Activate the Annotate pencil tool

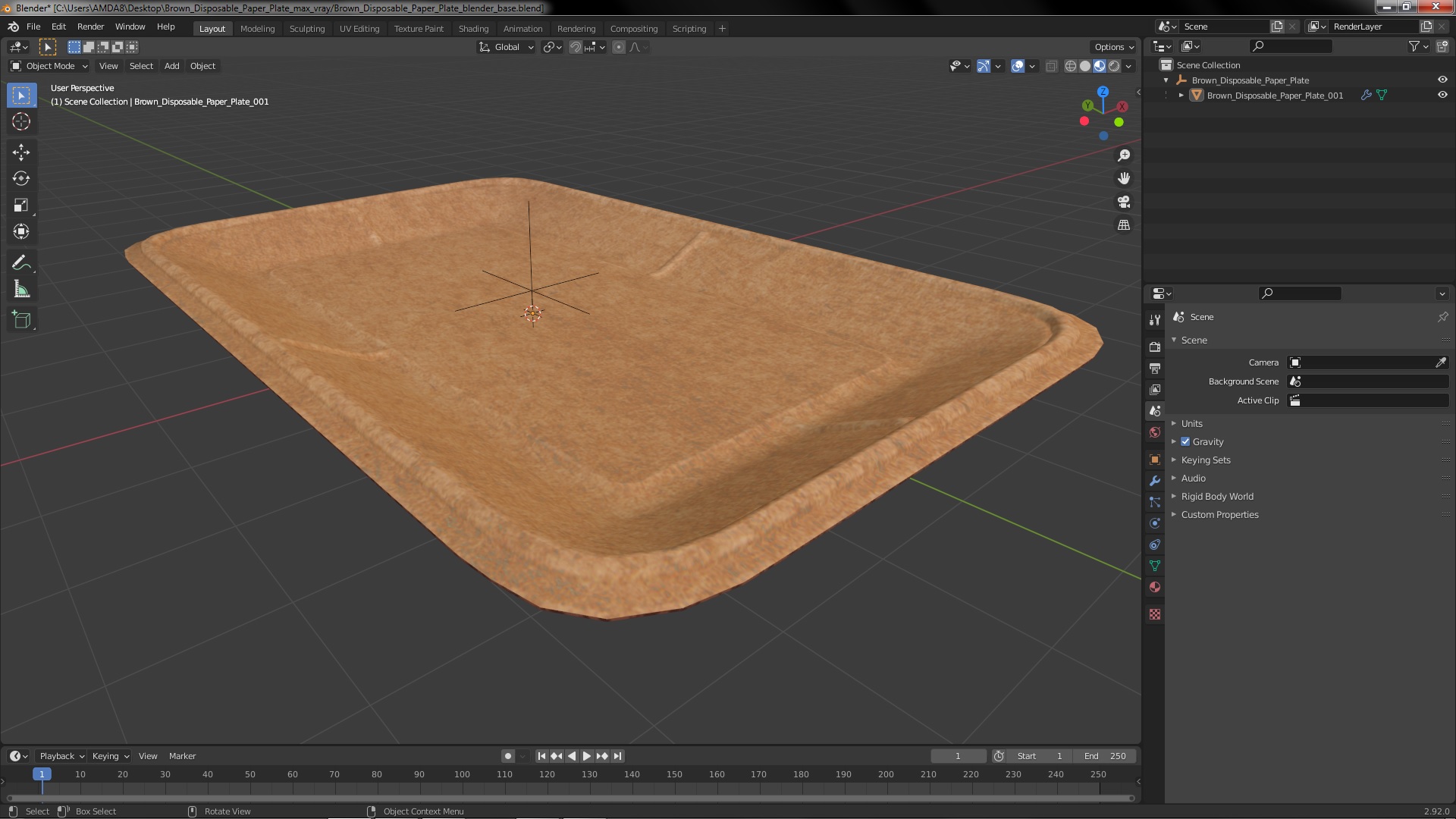coord(21,263)
